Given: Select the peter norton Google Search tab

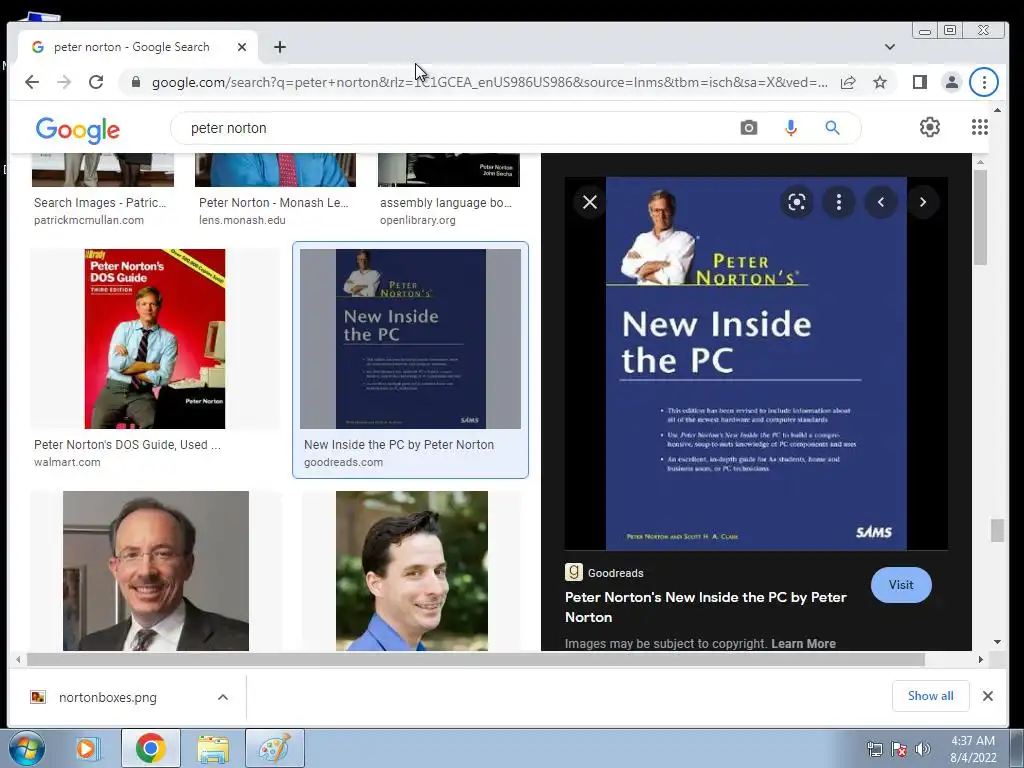Looking at the screenshot, I should tap(138, 47).
